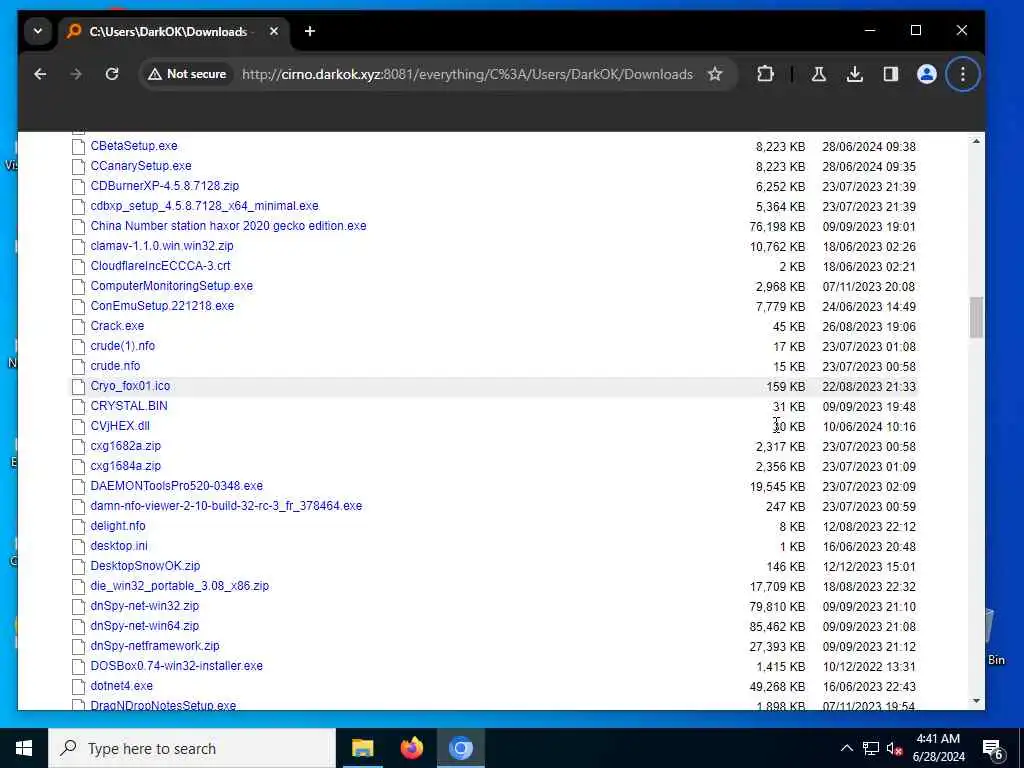Open Chrome Labs flask icon
Image resolution: width=1024 pixels, height=768 pixels.
coord(818,74)
